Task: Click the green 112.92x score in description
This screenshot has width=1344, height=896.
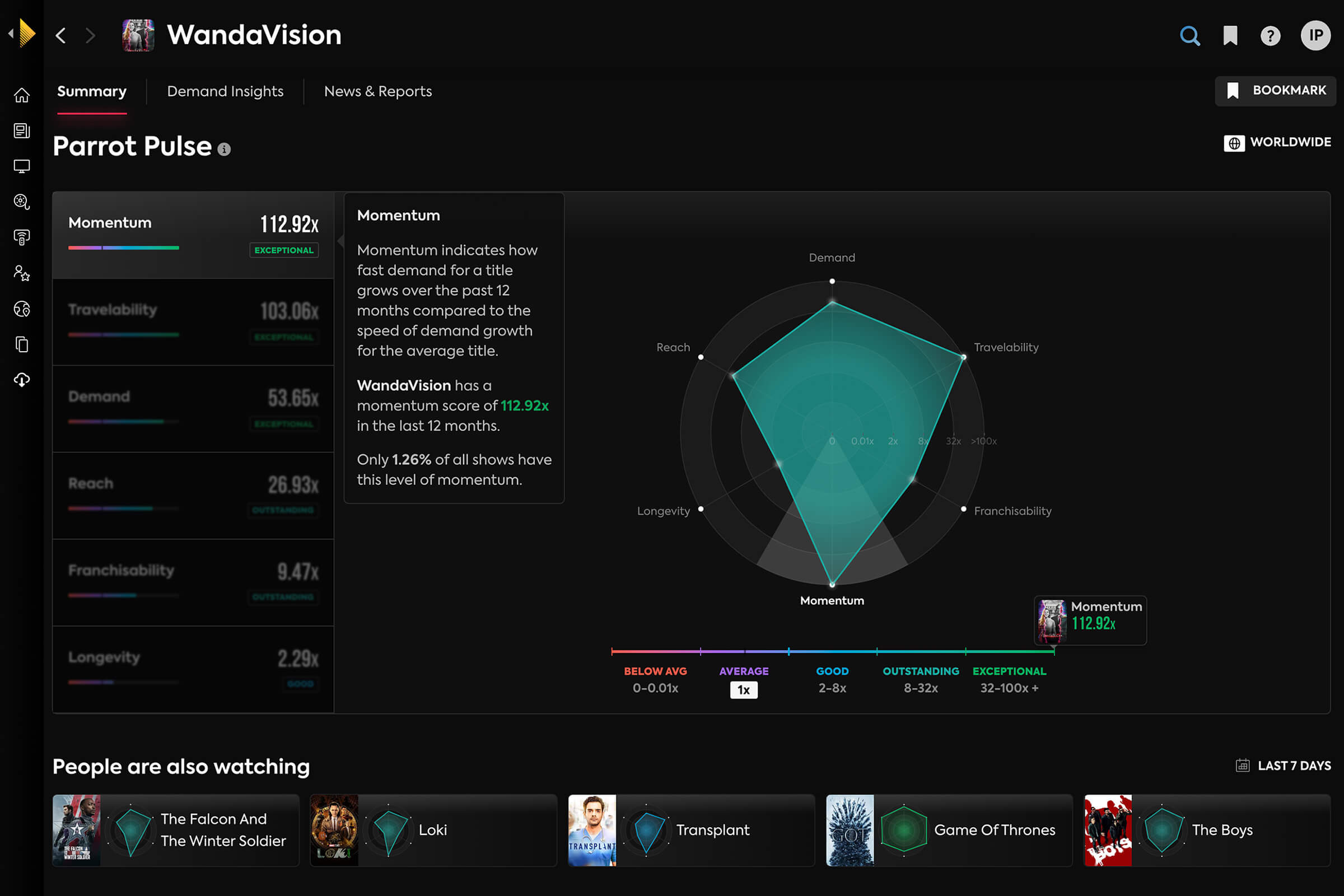Action: pos(525,405)
